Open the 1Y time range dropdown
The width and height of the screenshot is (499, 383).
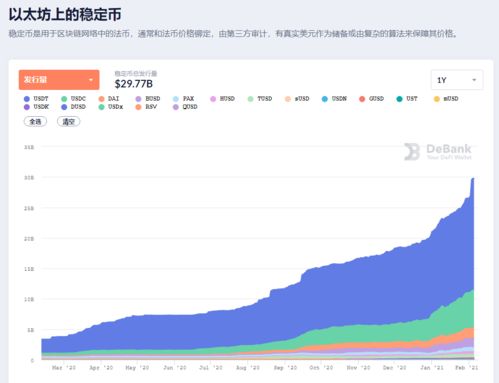coord(457,80)
